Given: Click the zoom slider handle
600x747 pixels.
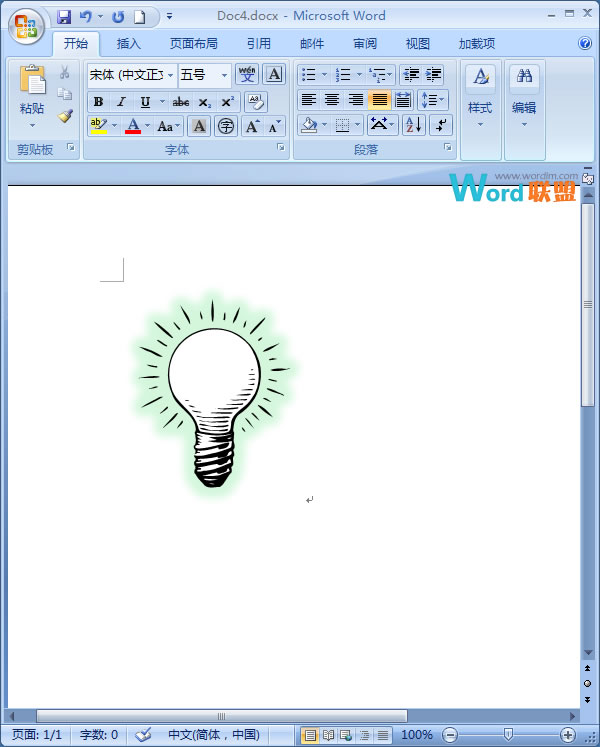Looking at the screenshot, I should tap(508, 735).
